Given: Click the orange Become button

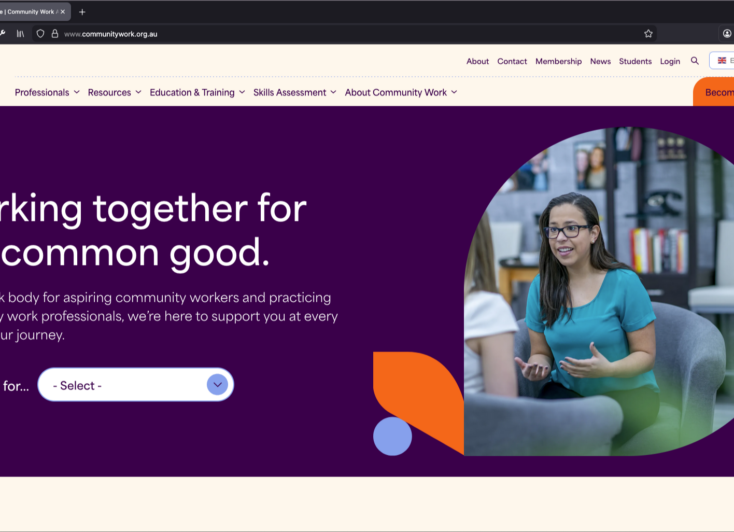Looking at the screenshot, I should (714, 92).
